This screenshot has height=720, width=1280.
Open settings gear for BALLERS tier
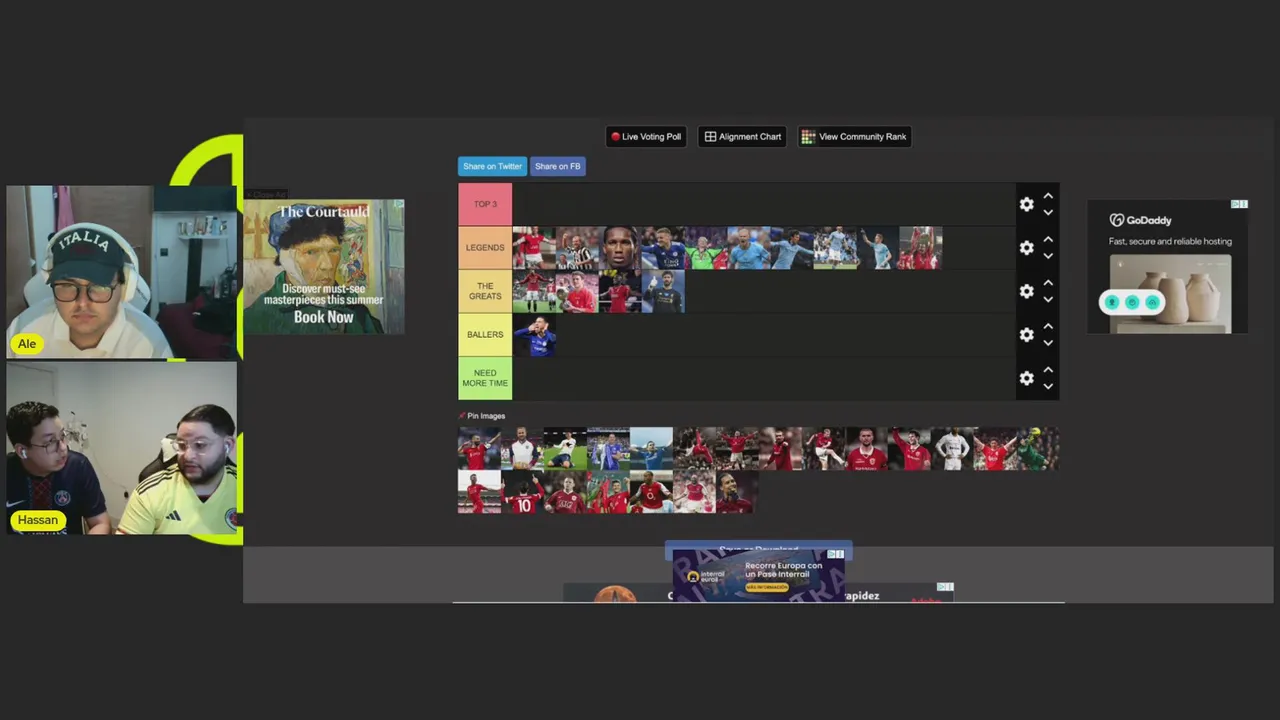[1026, 334]
